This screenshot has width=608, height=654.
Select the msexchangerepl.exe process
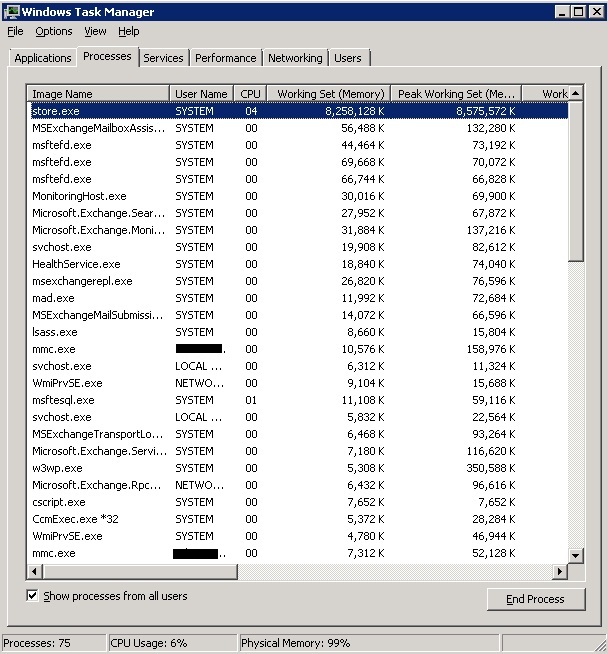click(x=299, y=281)
